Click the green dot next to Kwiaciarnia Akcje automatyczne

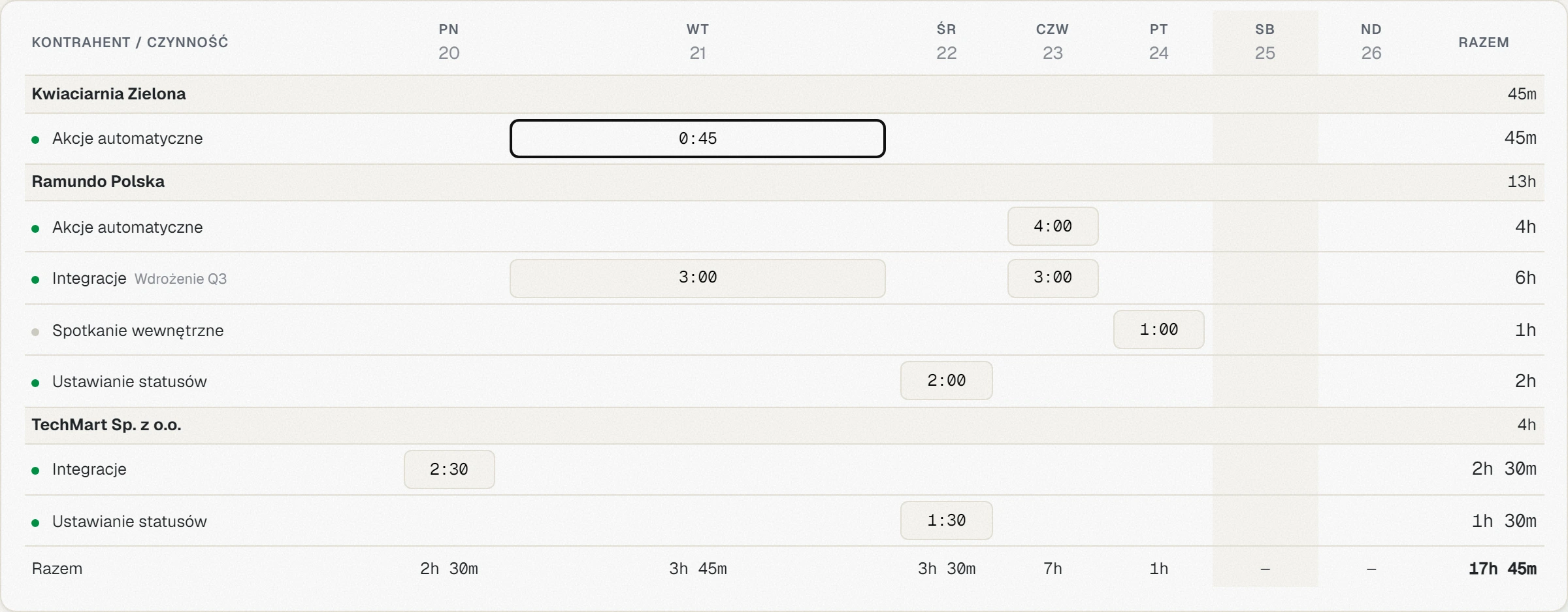[x=35, y=140]
